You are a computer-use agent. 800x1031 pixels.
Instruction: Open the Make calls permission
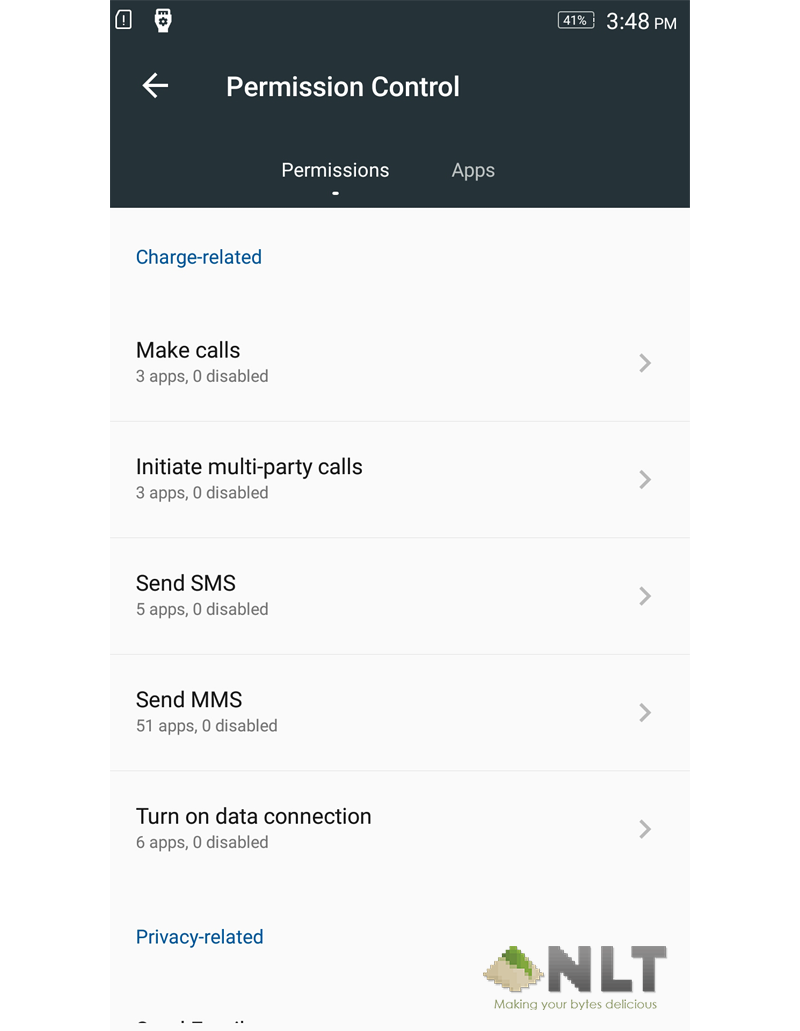coord(400,363)
